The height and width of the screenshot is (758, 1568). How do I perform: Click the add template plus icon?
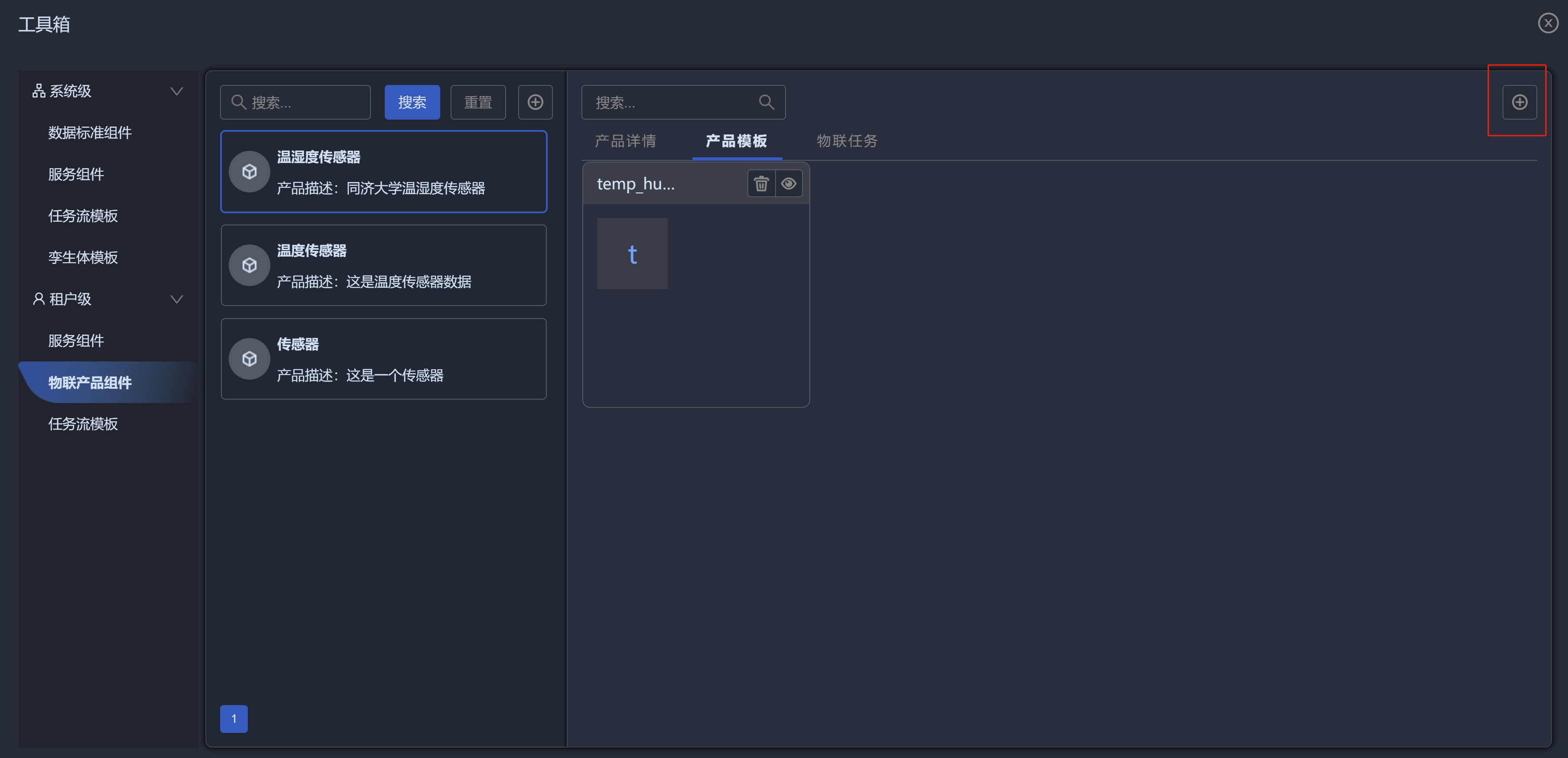click(x=1519, y=102)
